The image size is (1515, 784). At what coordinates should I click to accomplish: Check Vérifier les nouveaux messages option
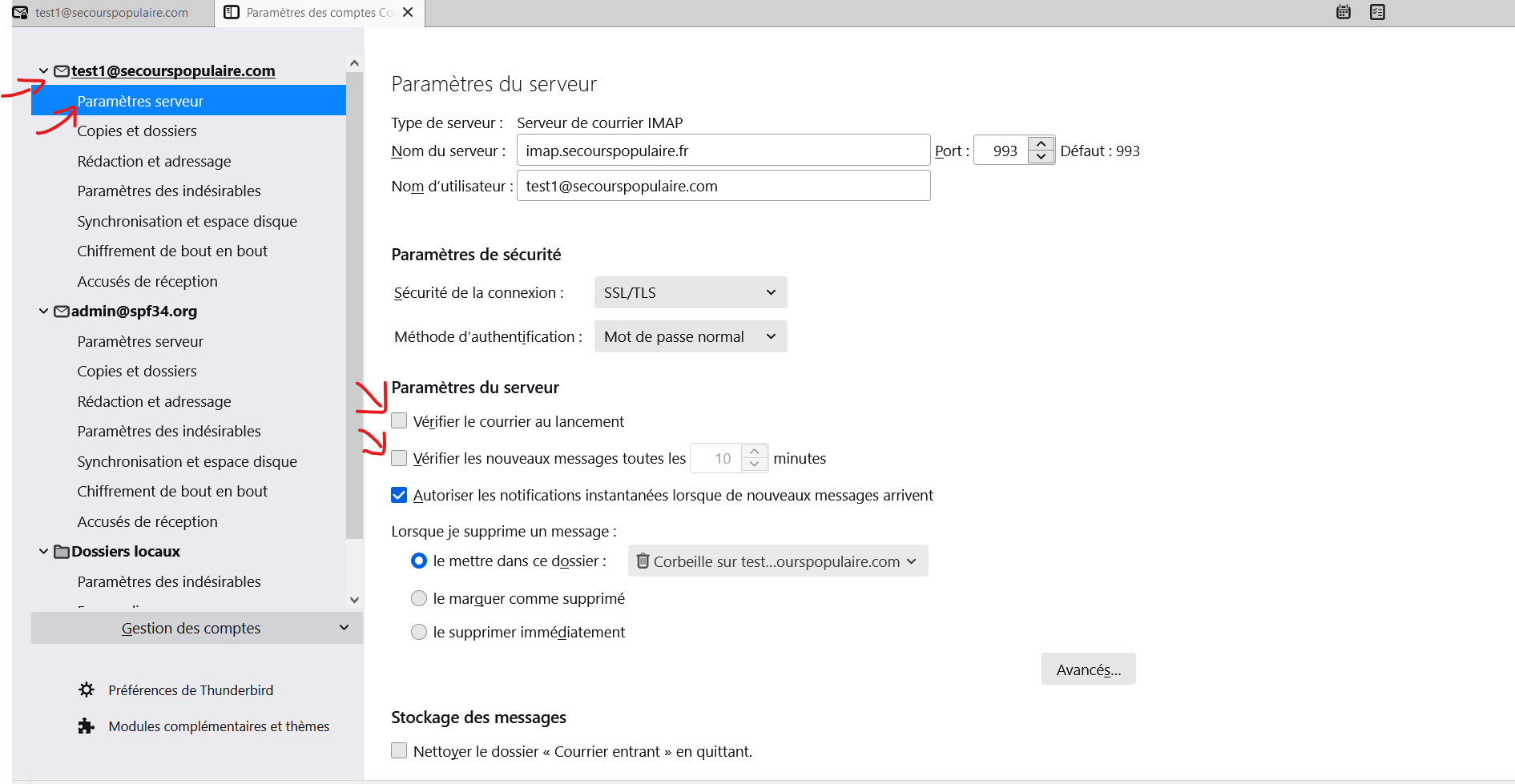399,458
